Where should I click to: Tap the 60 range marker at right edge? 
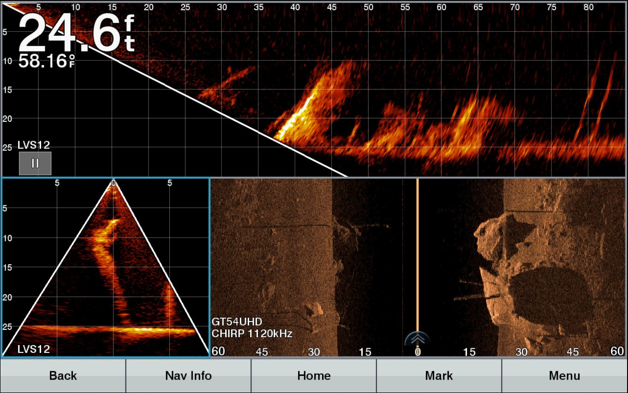point(617,351)
